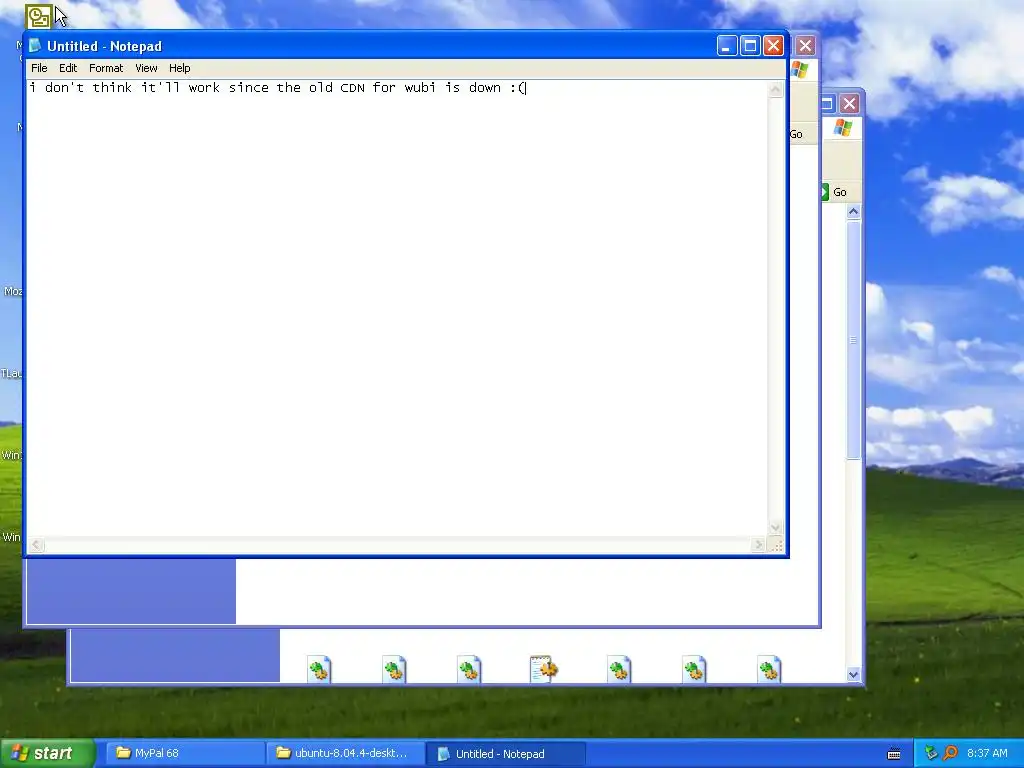Click the rearmost Explorer window's scrollbar up arrow
Viewport: 1024px width, 768px height.
(854, 212)
